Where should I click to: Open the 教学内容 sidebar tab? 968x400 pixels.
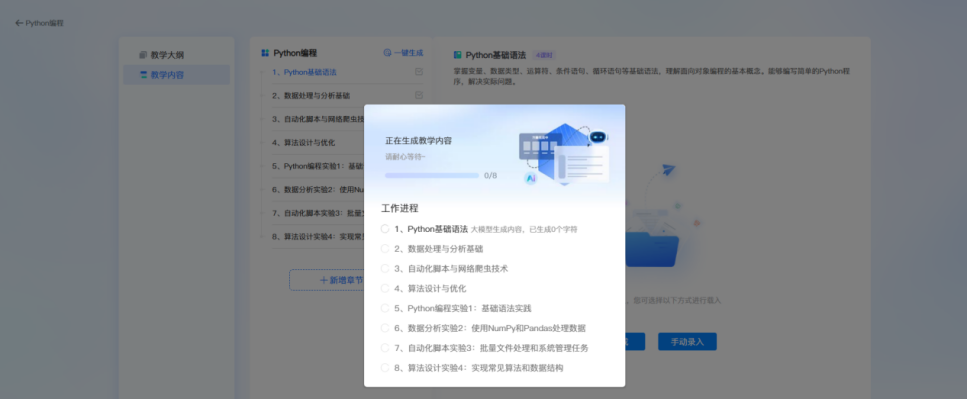[176, 75]
